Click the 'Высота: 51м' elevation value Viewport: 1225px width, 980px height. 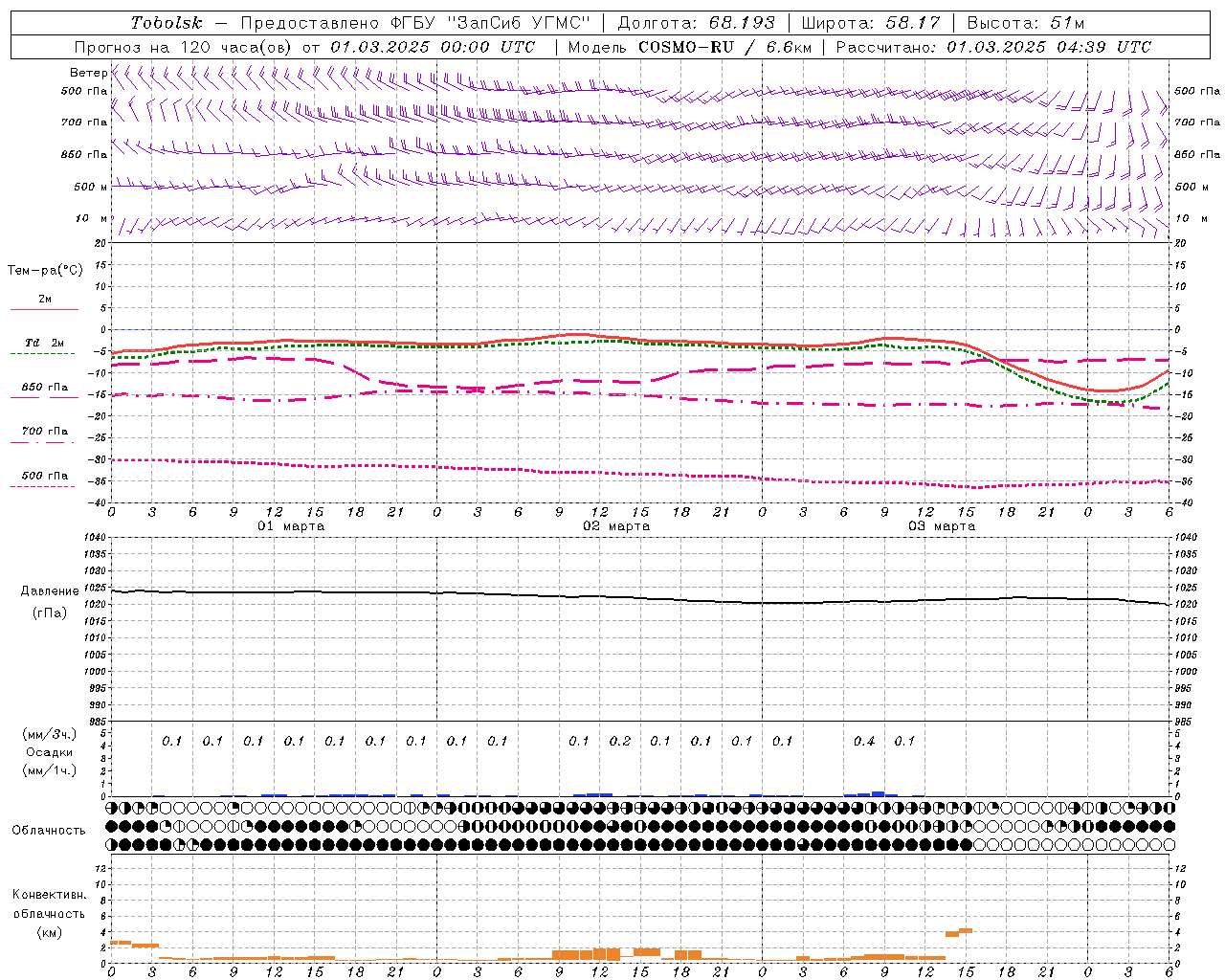pos(1025,24)
